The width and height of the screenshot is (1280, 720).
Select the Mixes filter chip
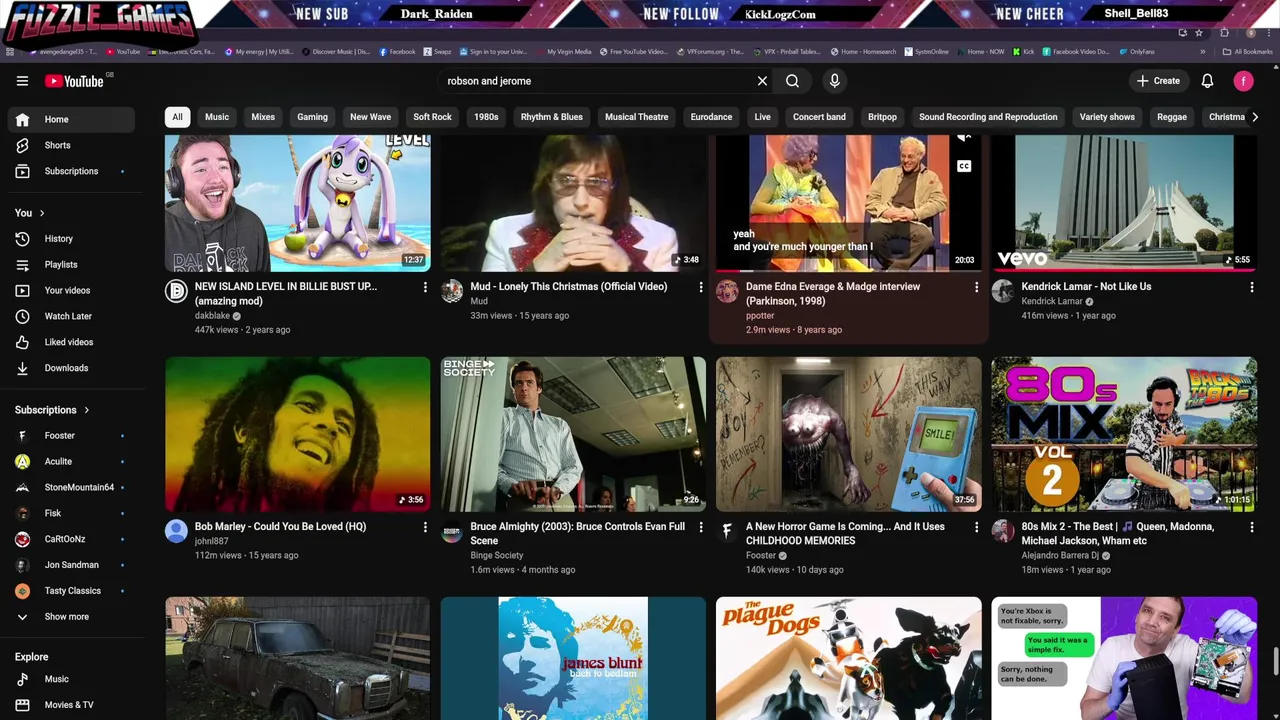[x=263, y=117]
